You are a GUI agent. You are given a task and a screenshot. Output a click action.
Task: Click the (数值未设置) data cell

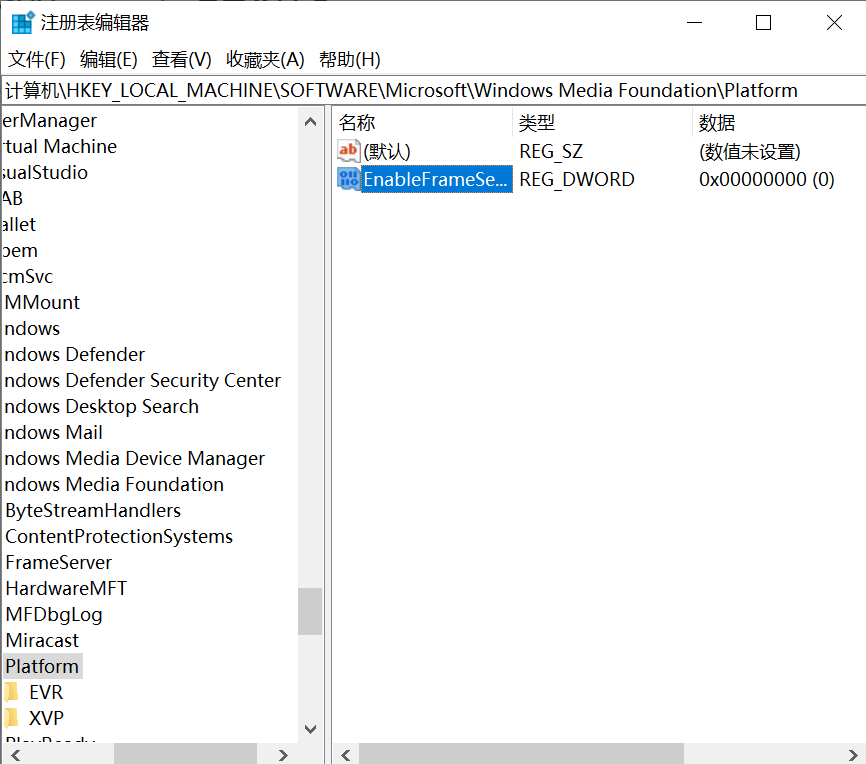point(749,151)
